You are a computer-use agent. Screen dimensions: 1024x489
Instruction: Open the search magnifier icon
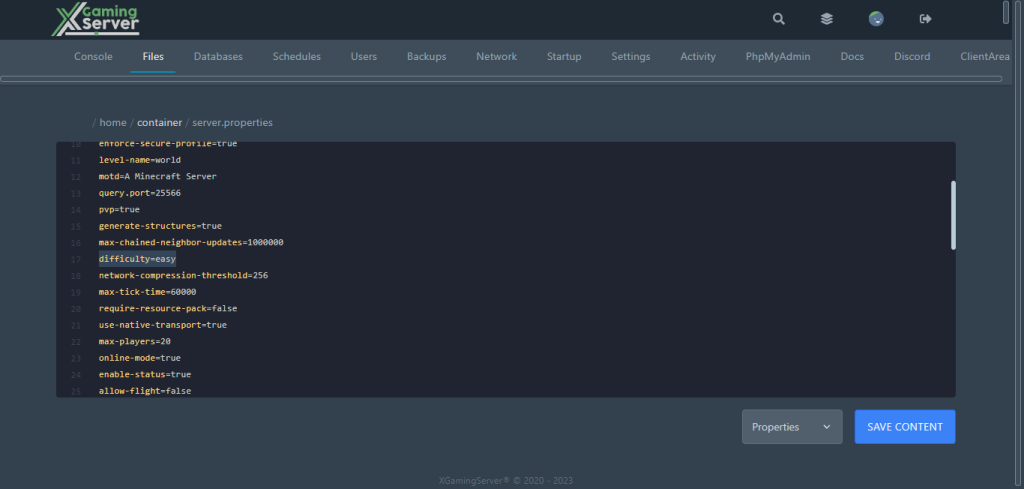tap(778, 19)
